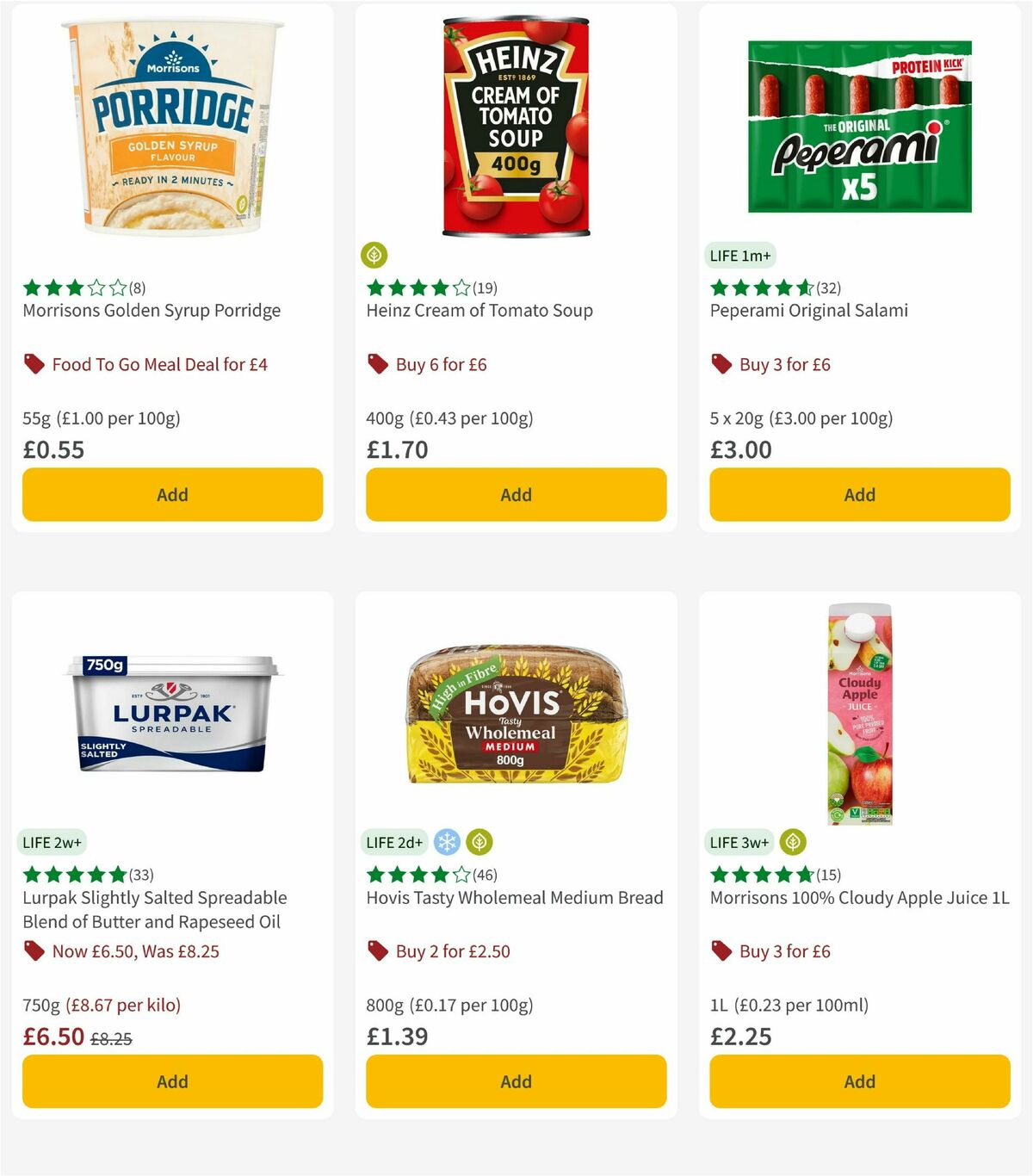Add Hovis Tasty Wholemeal Medium Bread to basket

point(515,1081)
